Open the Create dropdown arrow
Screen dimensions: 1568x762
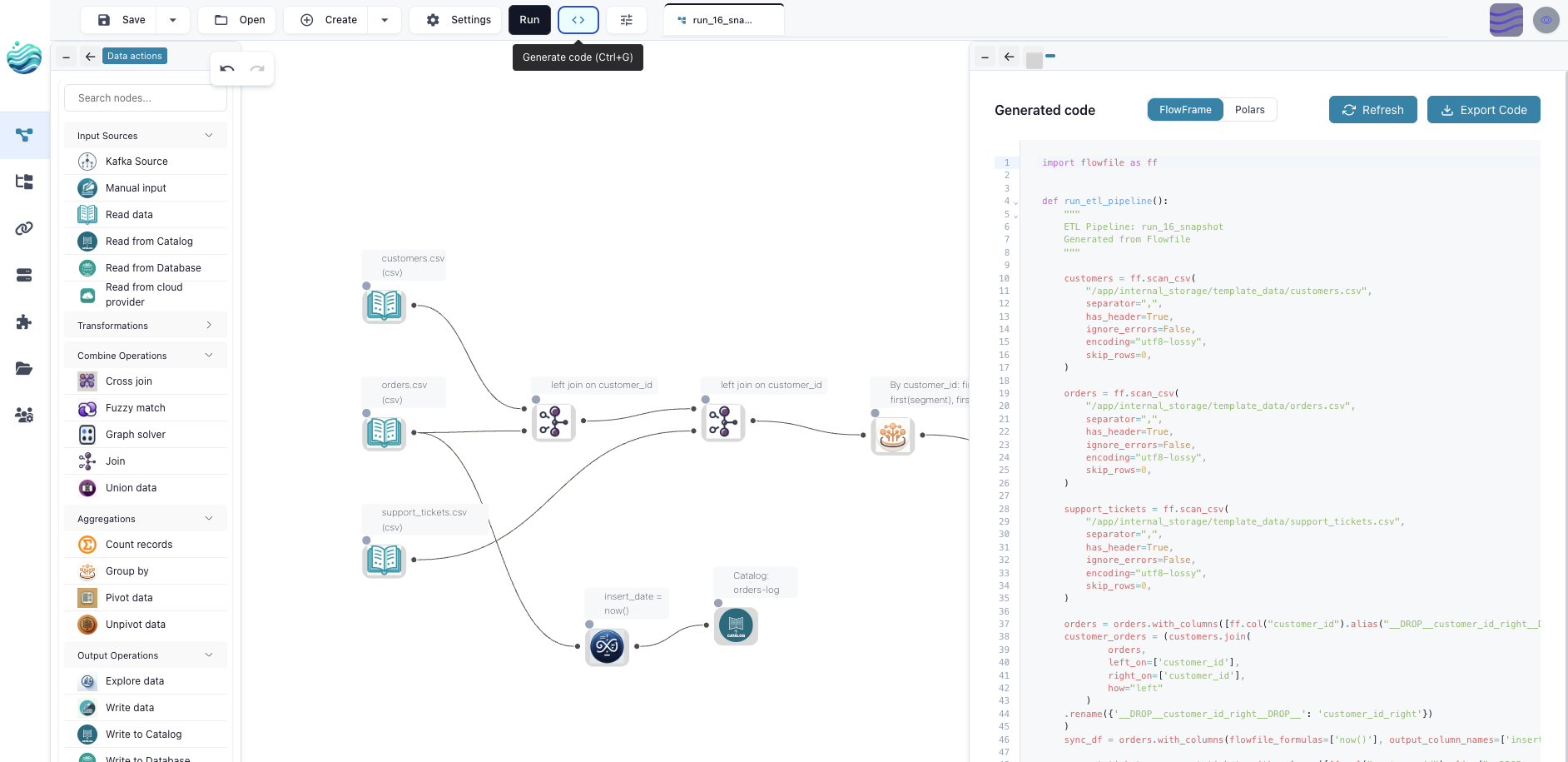(385, 19)
